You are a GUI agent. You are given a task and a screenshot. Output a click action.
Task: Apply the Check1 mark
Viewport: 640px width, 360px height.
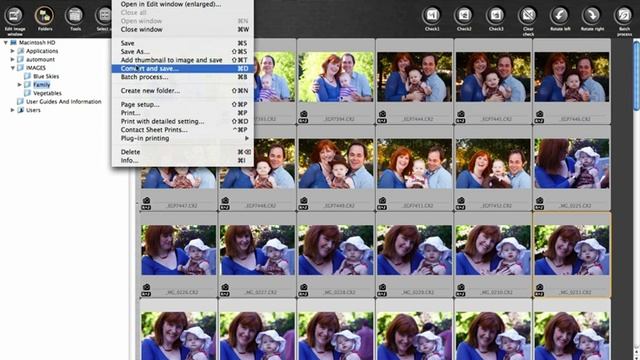(432, 16)
